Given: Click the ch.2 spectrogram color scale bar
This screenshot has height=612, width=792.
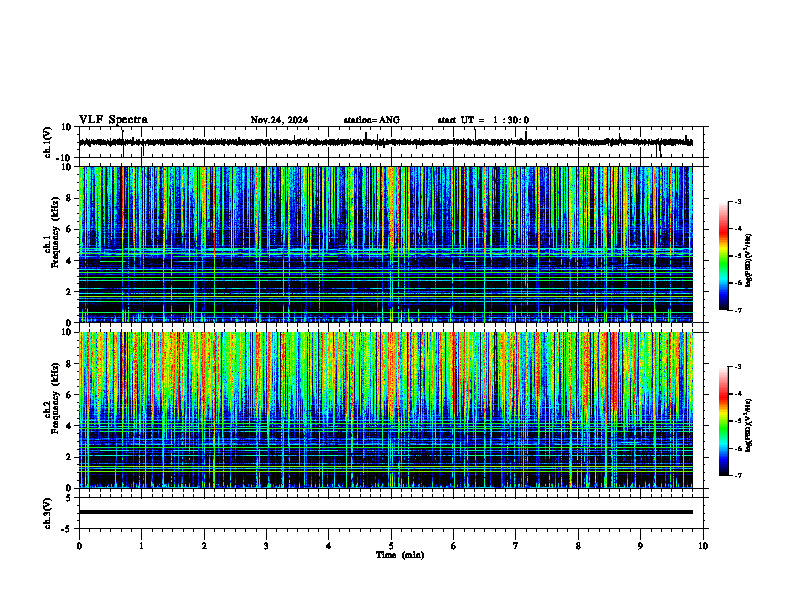Looking at the screenshot, I should coord(724,421).
